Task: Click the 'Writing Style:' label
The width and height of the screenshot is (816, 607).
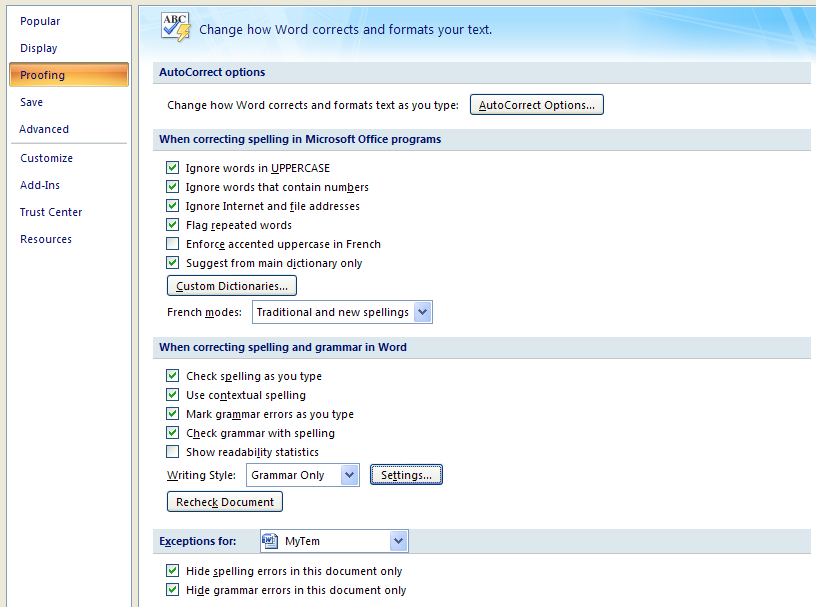Action: point(201,475)
